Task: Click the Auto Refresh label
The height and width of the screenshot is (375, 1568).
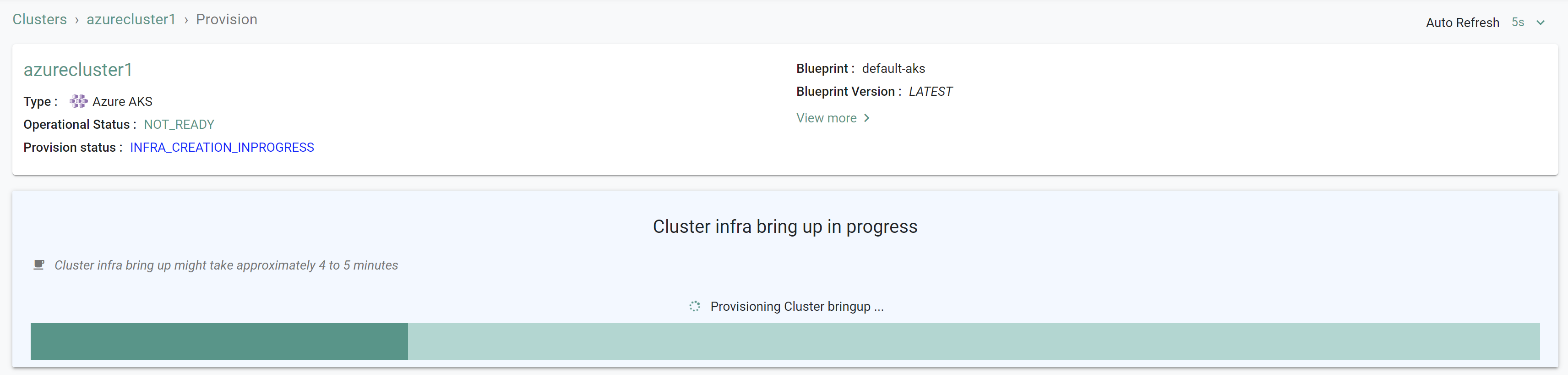Action: (x=1462, y=22)
